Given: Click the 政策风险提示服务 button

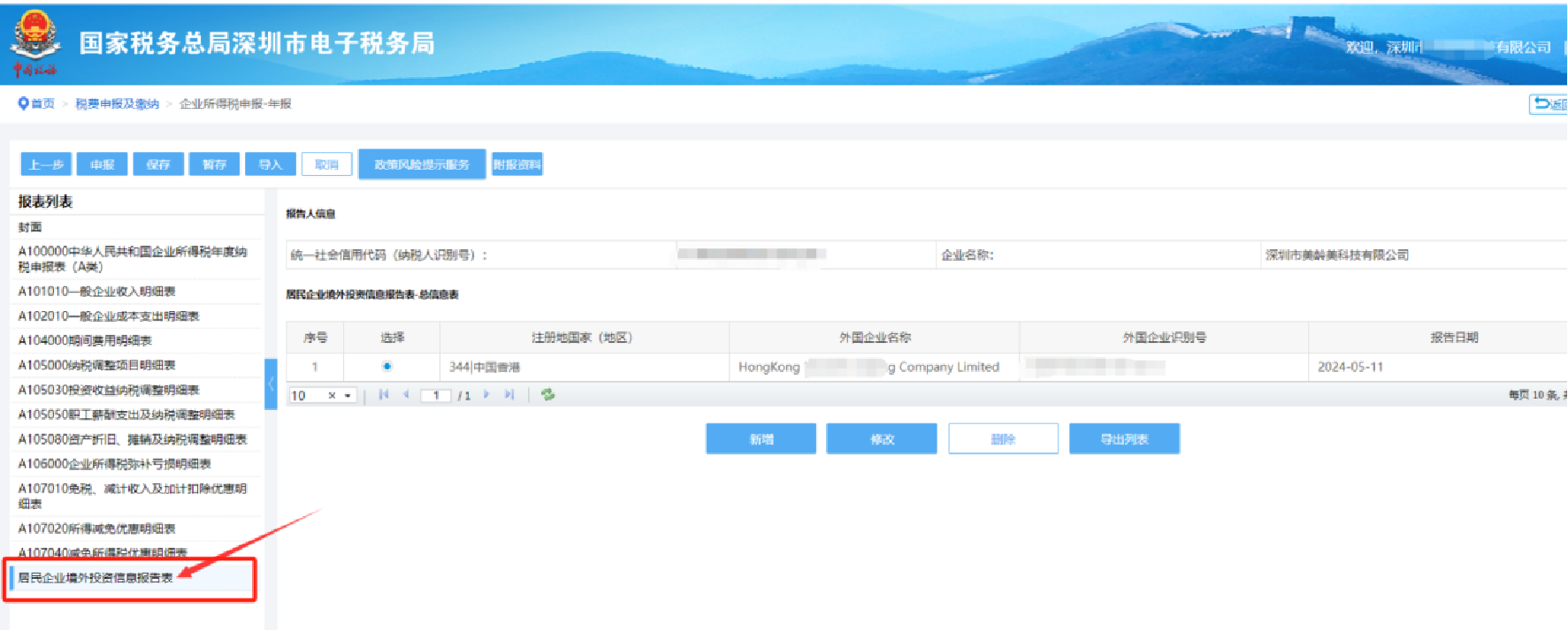Looking at the screenshot, I should point(422,164).
